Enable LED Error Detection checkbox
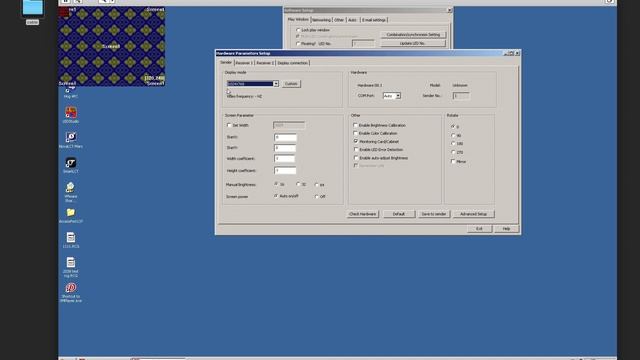The width and height of the screenshot is (640, 360). tap(356, 149)
